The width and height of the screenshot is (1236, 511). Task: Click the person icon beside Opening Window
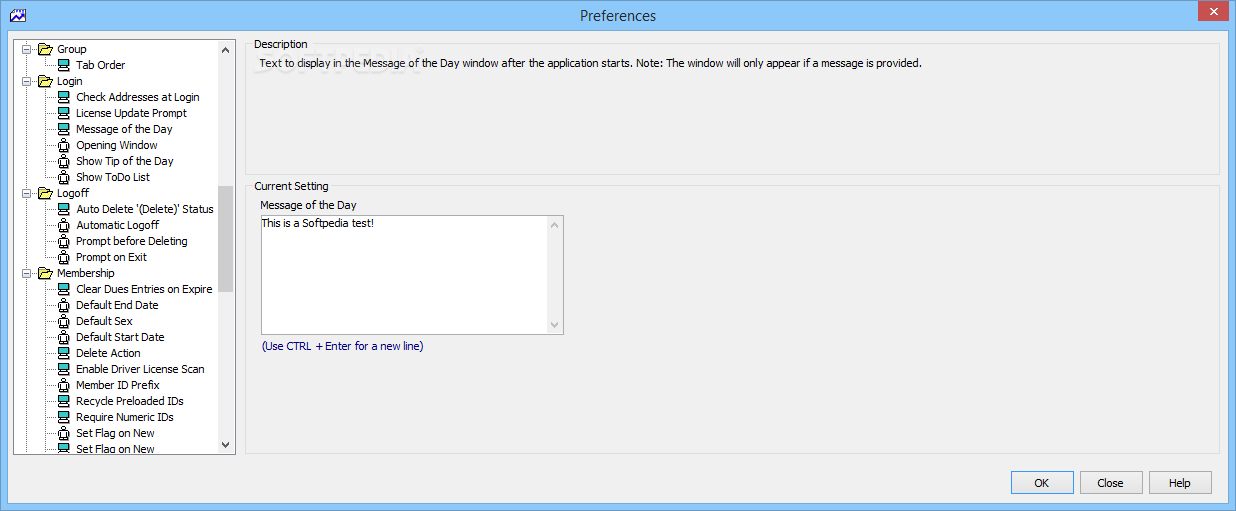pyautogui.click(x=64, y=145)
